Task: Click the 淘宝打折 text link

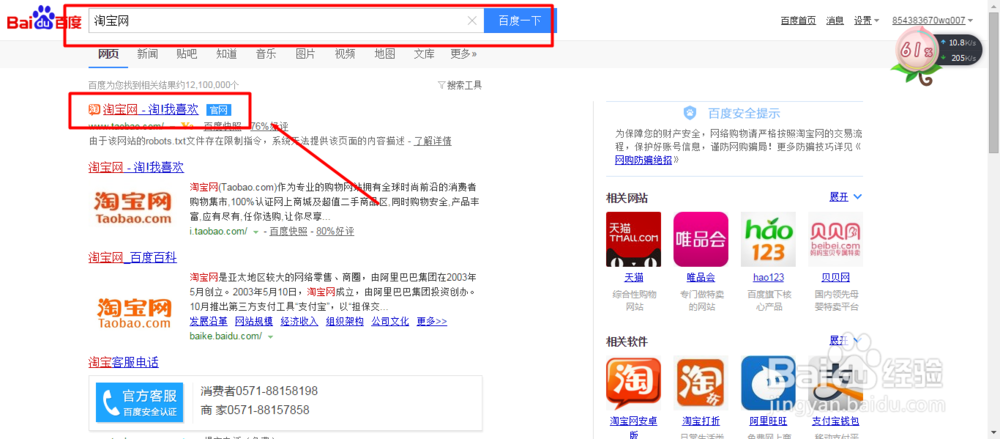Action: coord(701,421)
